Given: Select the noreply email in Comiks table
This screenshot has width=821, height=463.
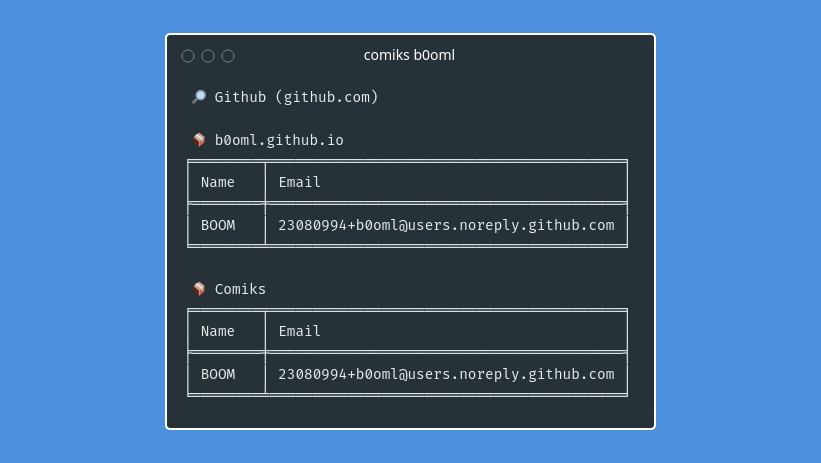Looking at the screenshot, I should (x=446, y=374).
